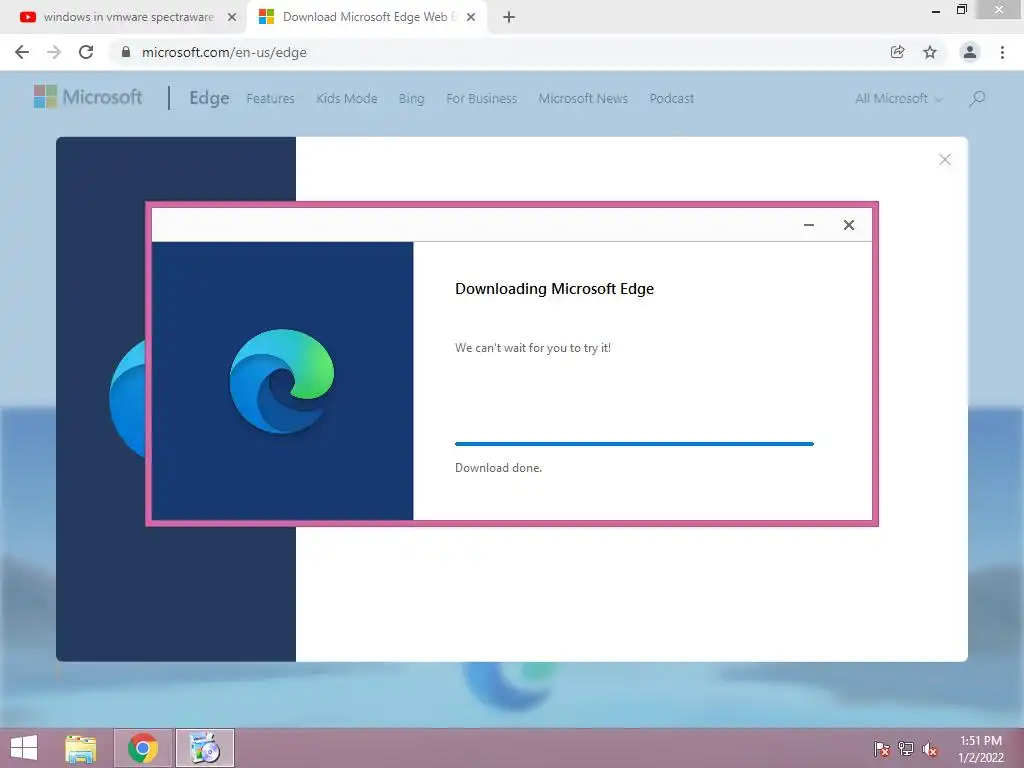Click the installer disc icon in taskbar

205,748
